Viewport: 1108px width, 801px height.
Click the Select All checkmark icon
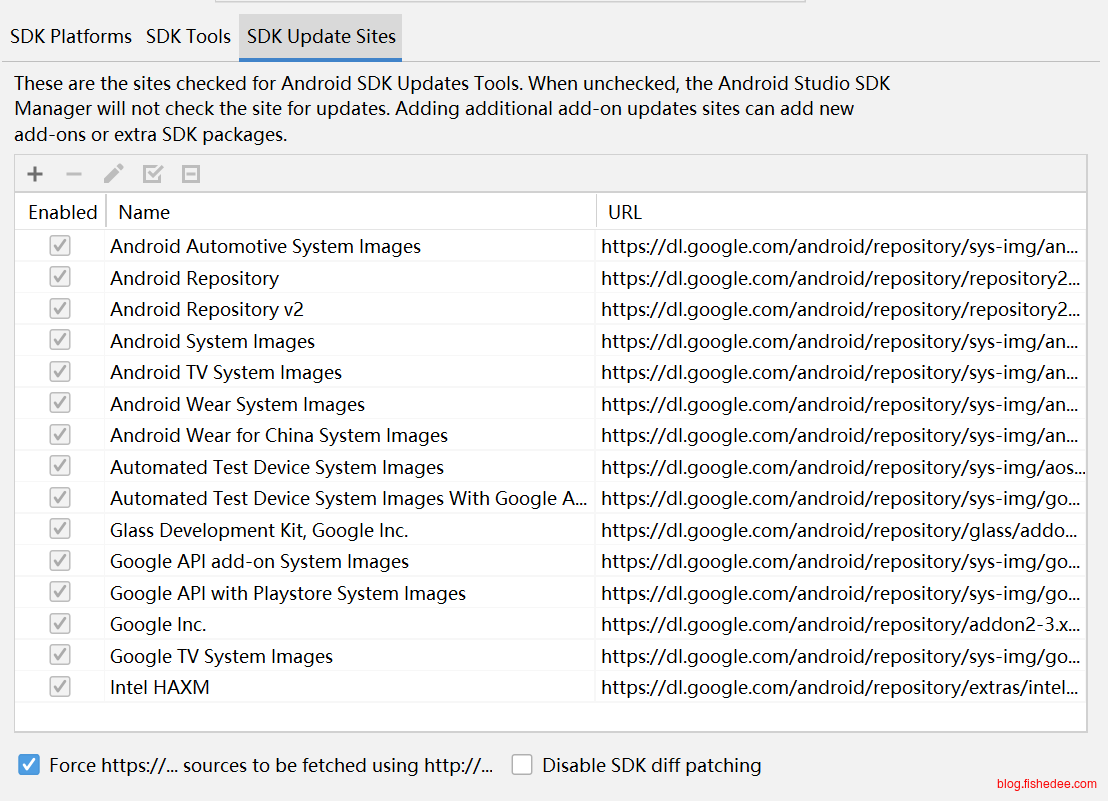click(x=152, y=174)
